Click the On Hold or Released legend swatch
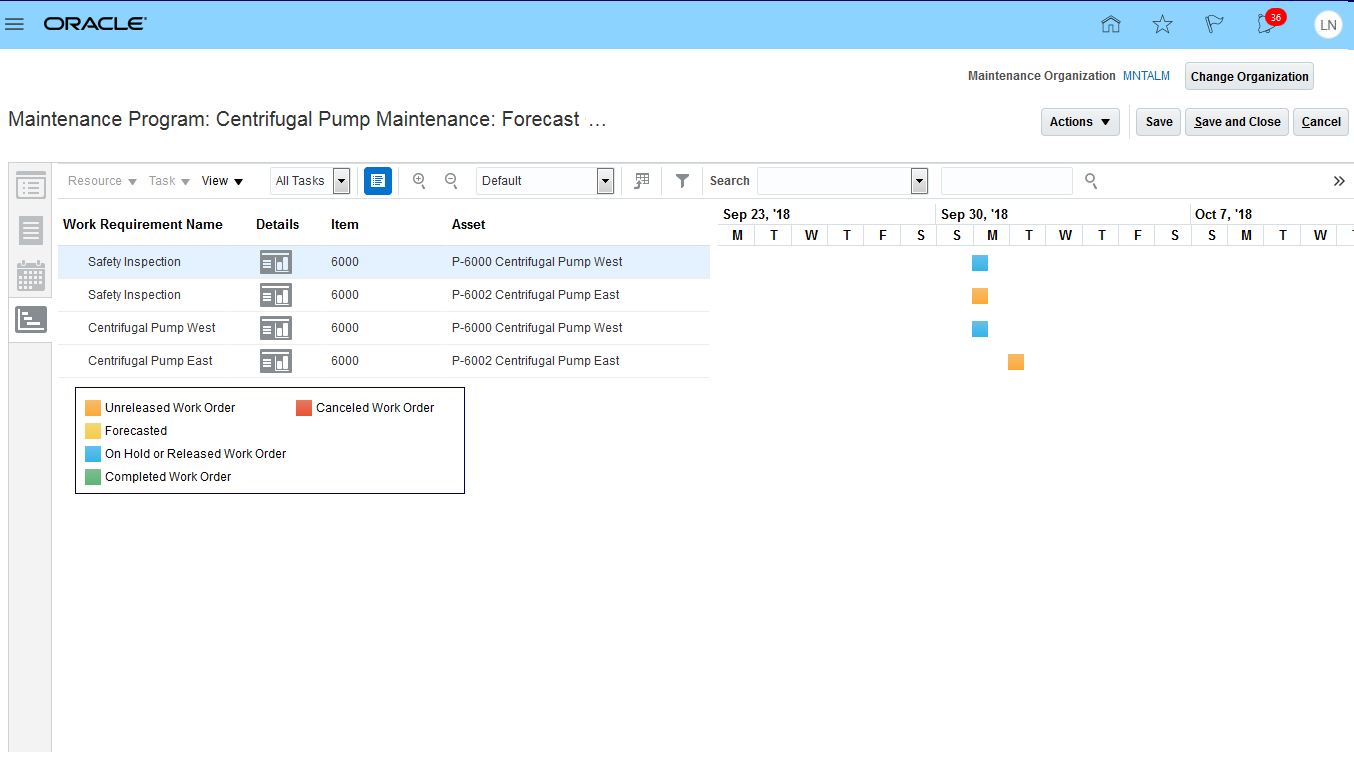The image size is (1354, 764). tap(93, 454)
